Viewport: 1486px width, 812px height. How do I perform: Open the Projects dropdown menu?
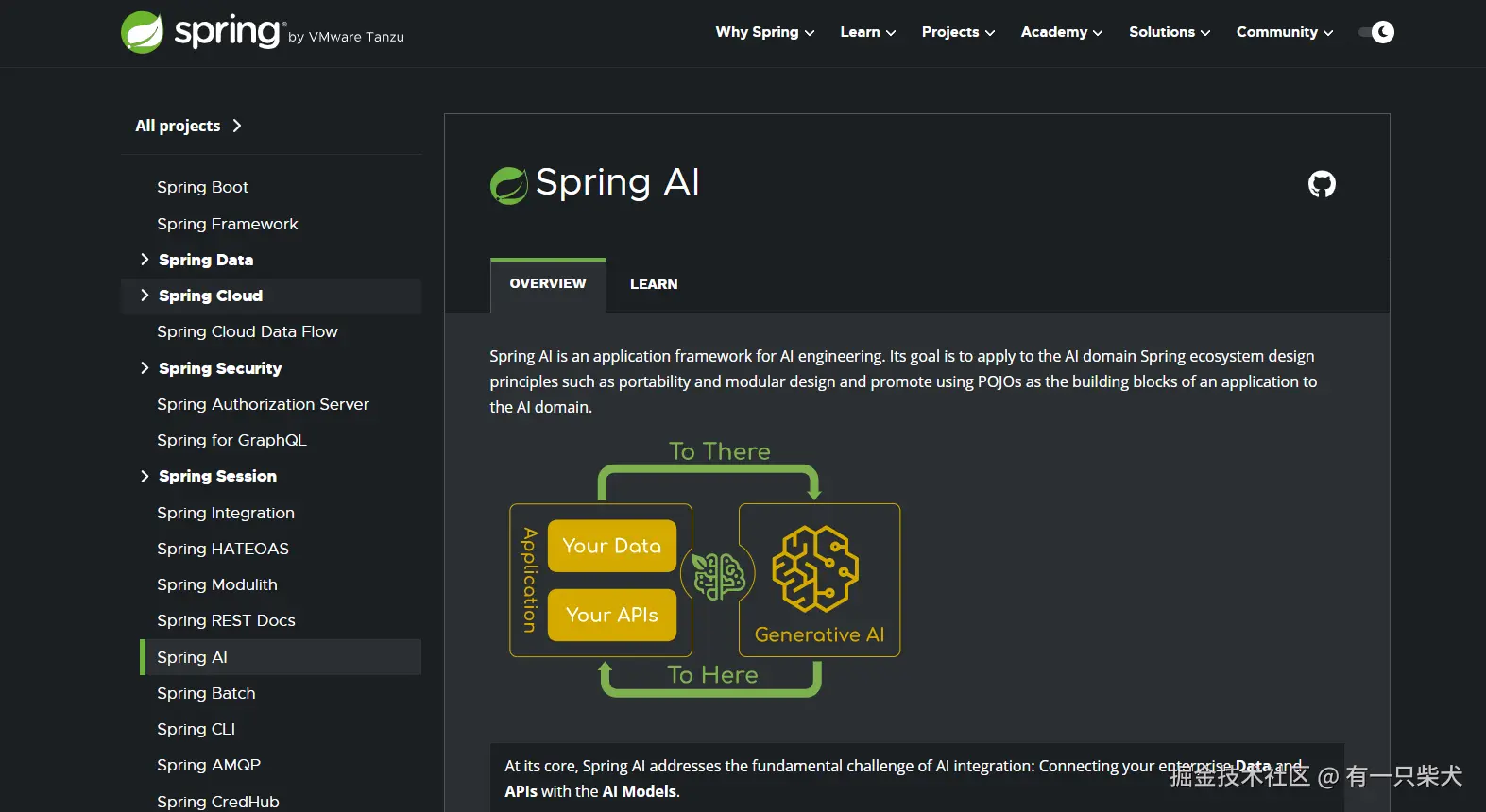[958, 32]
